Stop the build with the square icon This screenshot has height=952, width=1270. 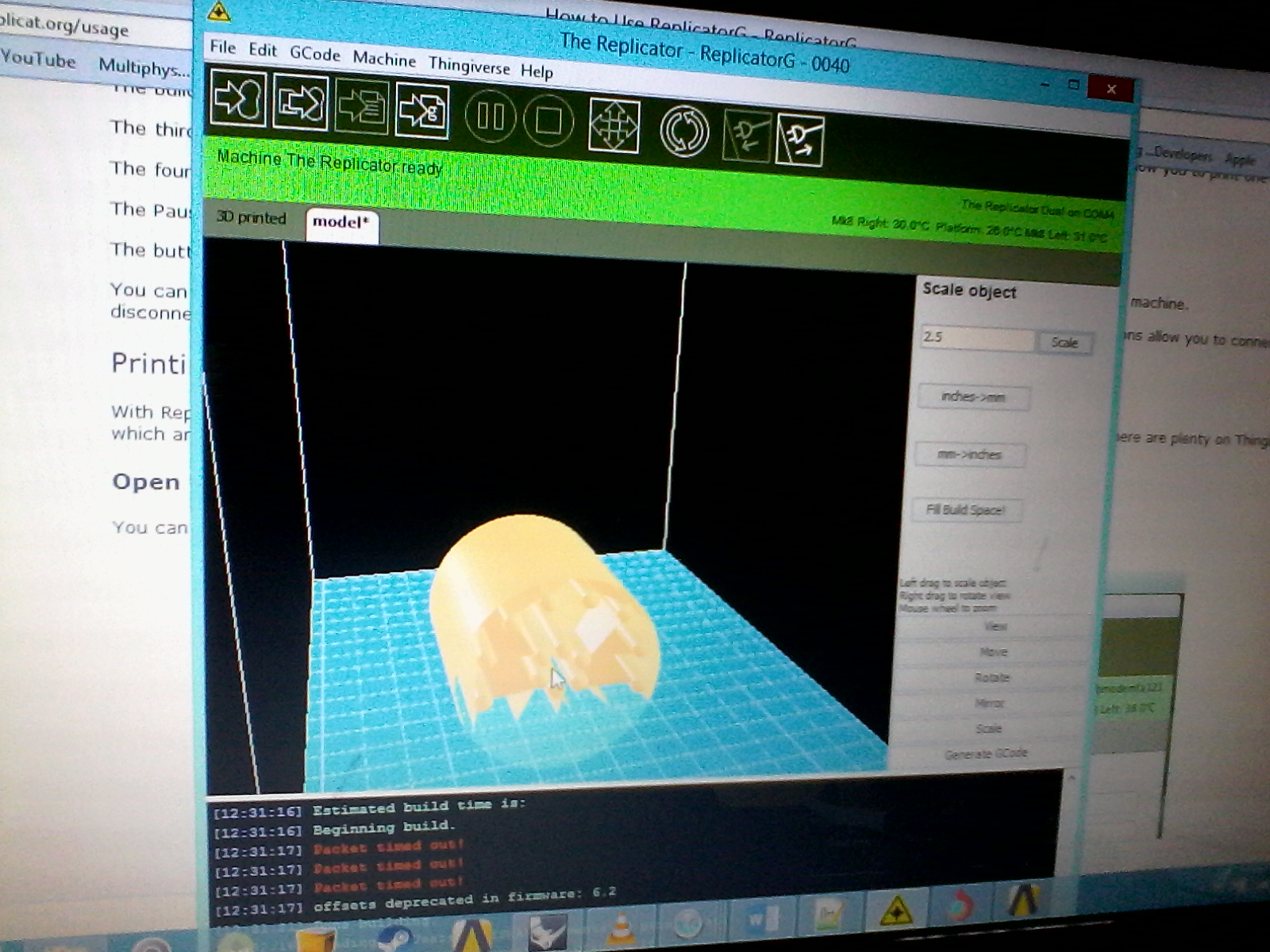pyautogui.click(x=548, y=121)
